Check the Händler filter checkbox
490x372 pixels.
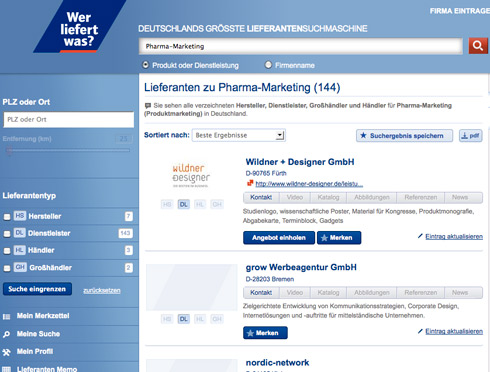coord(7,251)
